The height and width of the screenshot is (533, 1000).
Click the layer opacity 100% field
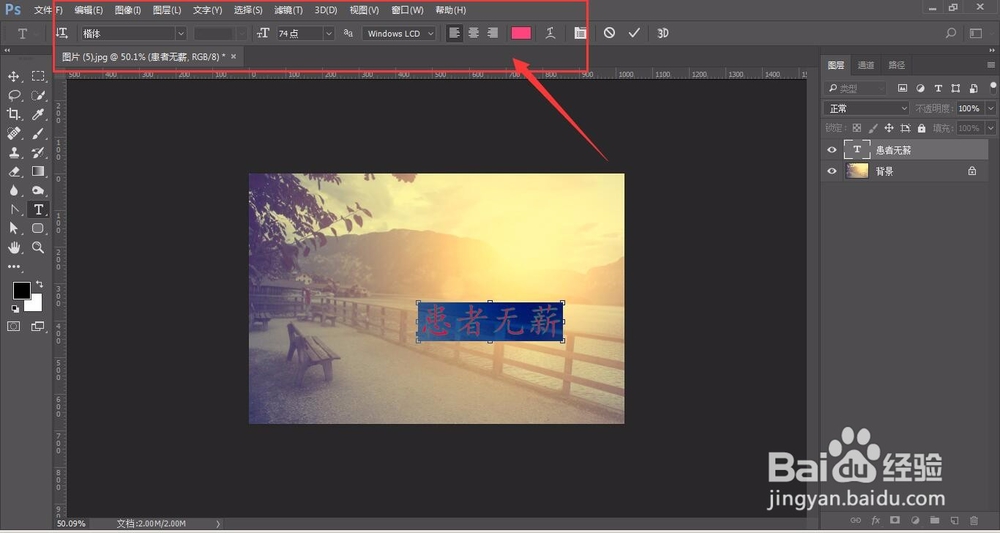click(x=970, y=109)
